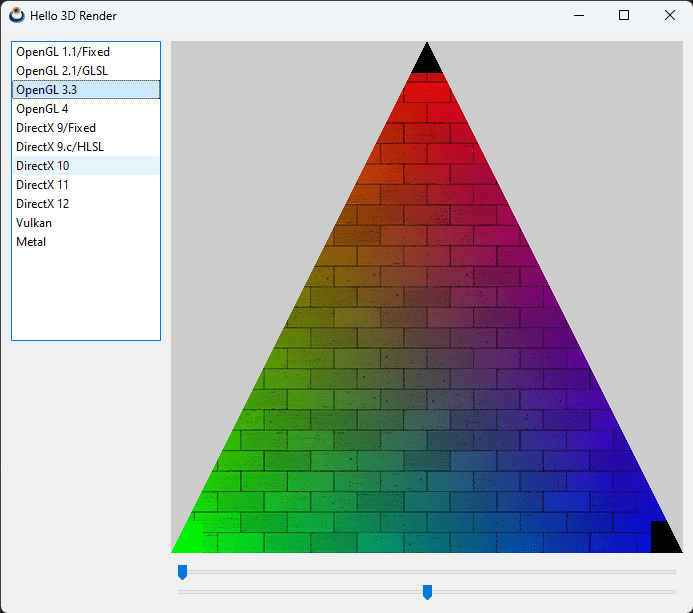Click the upper slider thumb
The height and width of the screenshot is (613, 693).
point(182,572)
